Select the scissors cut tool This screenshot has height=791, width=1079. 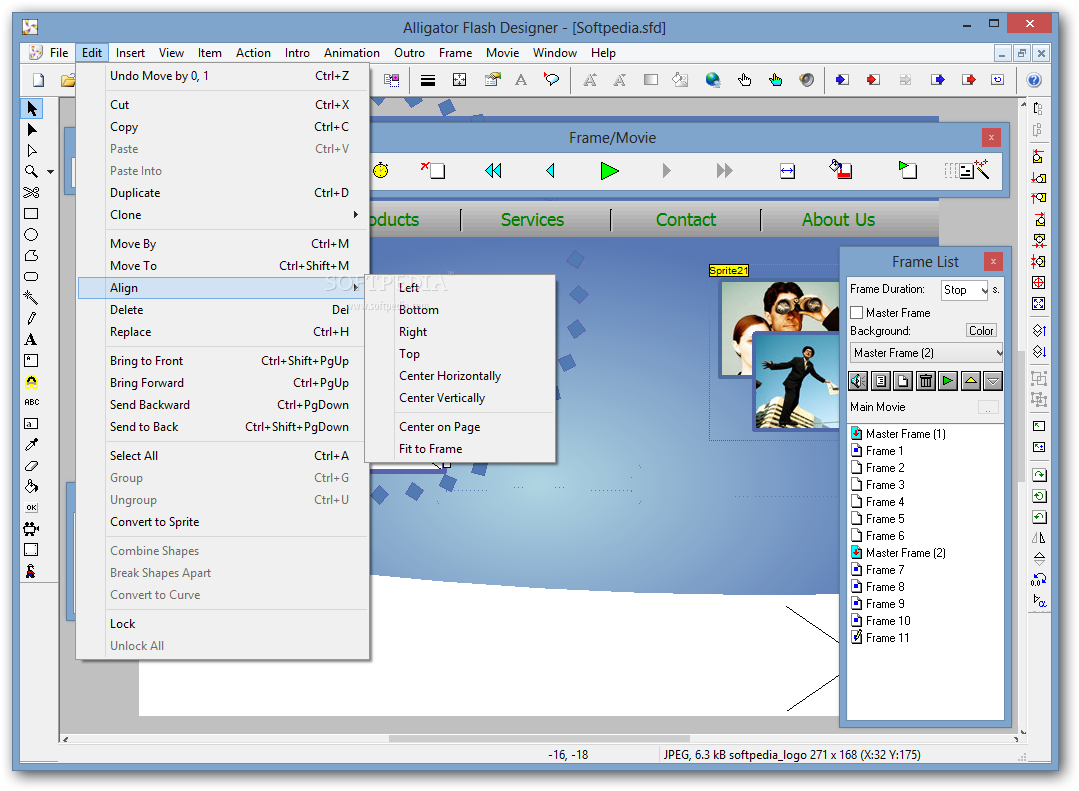31,193
